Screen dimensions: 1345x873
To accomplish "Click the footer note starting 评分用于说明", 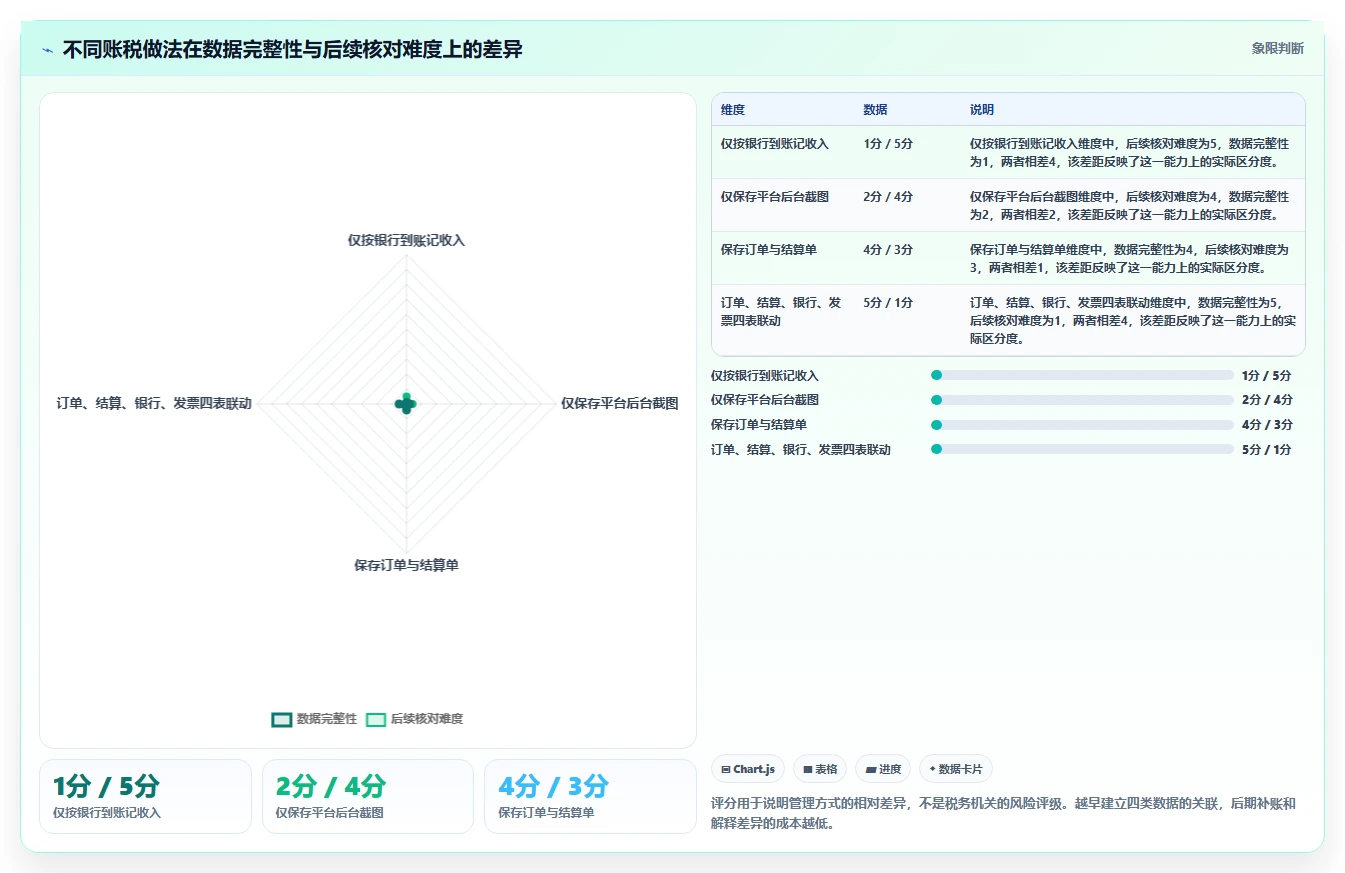I will pos(1004,813).
